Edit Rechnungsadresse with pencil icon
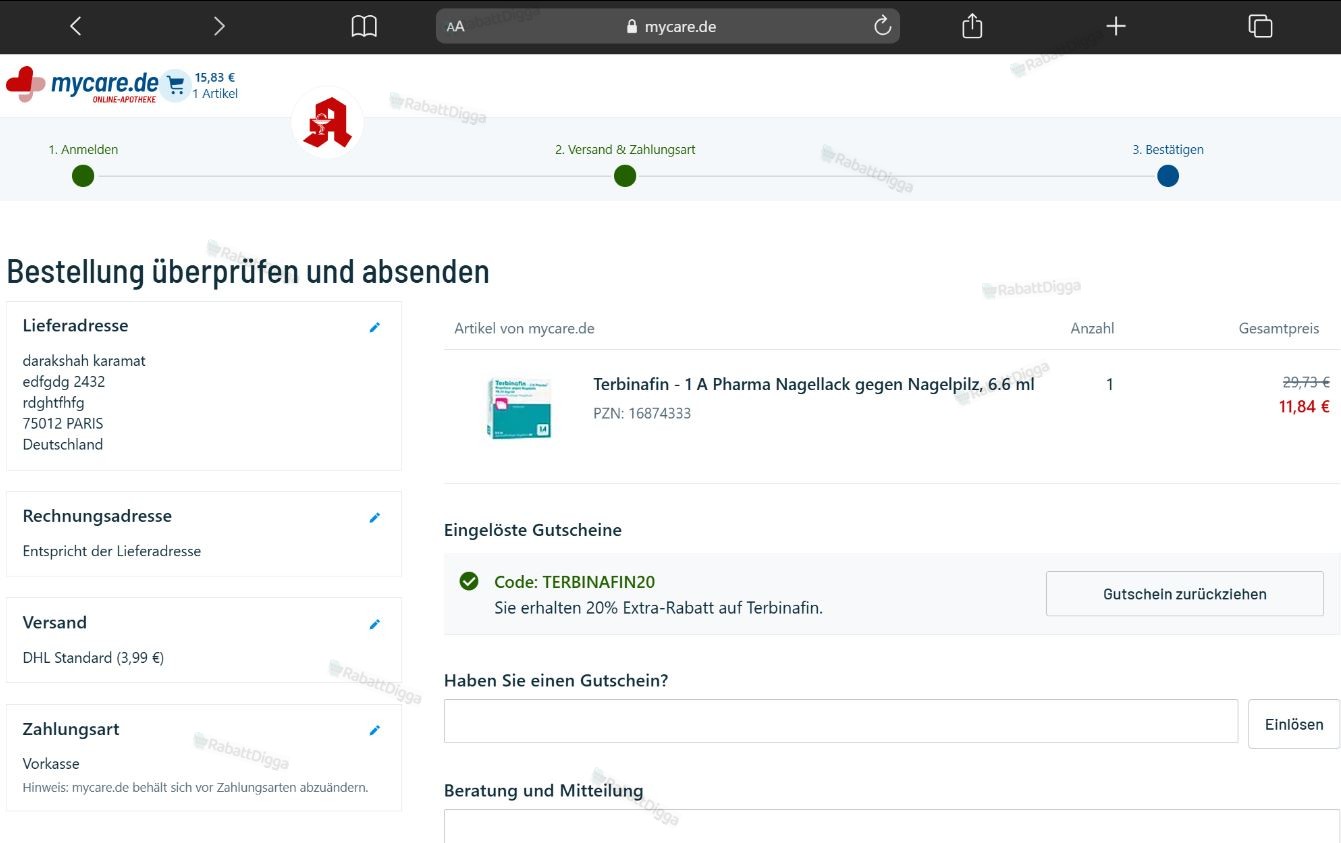 [375, 518]
